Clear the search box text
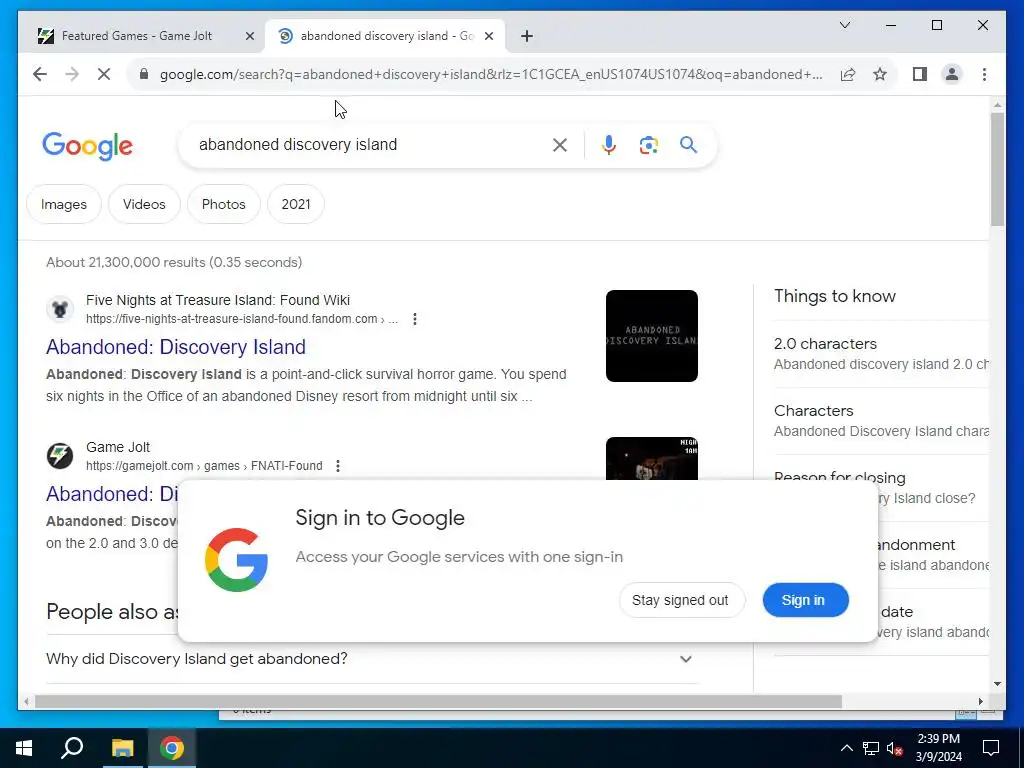 [560, 145]
